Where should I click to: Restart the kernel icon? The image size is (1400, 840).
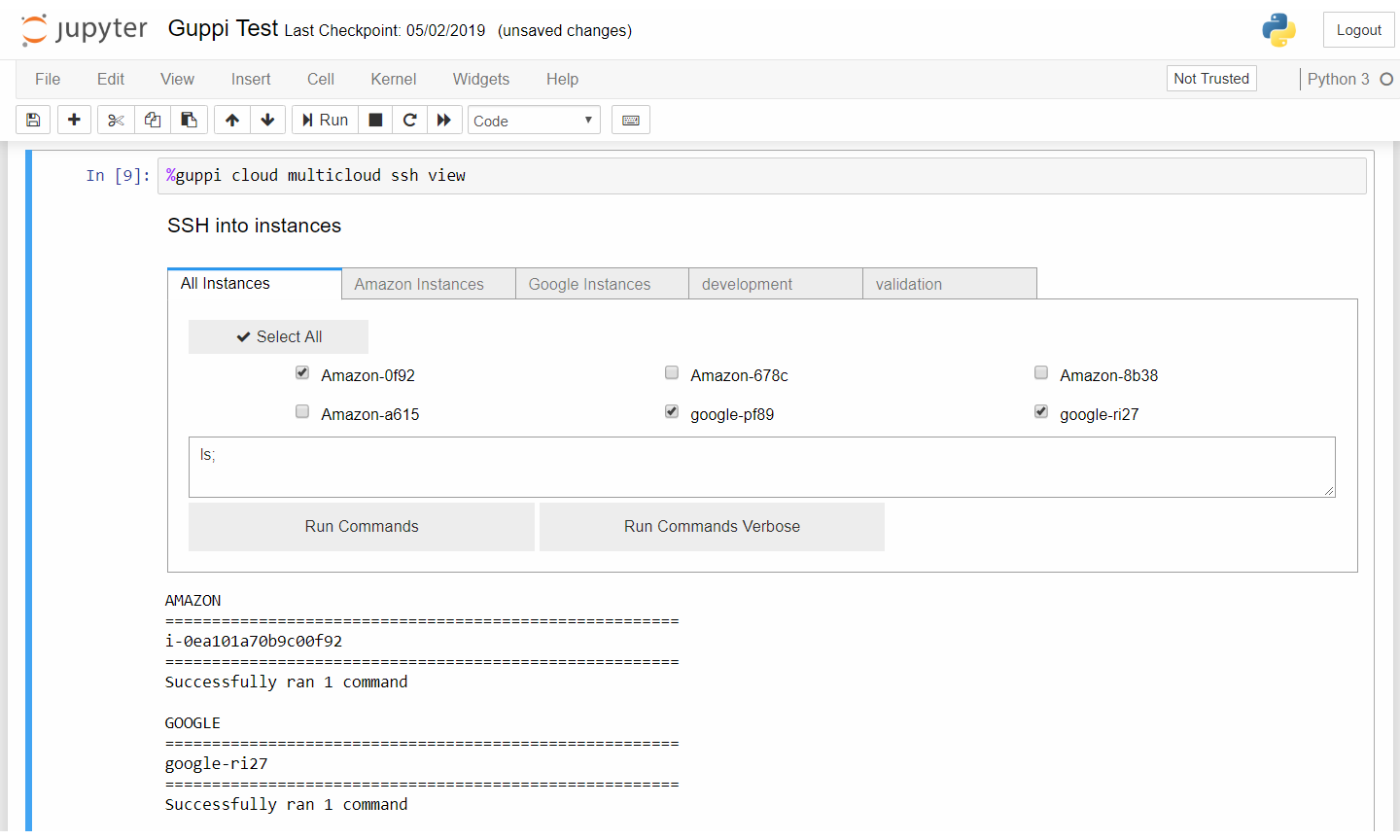click(x=409, y=120)
